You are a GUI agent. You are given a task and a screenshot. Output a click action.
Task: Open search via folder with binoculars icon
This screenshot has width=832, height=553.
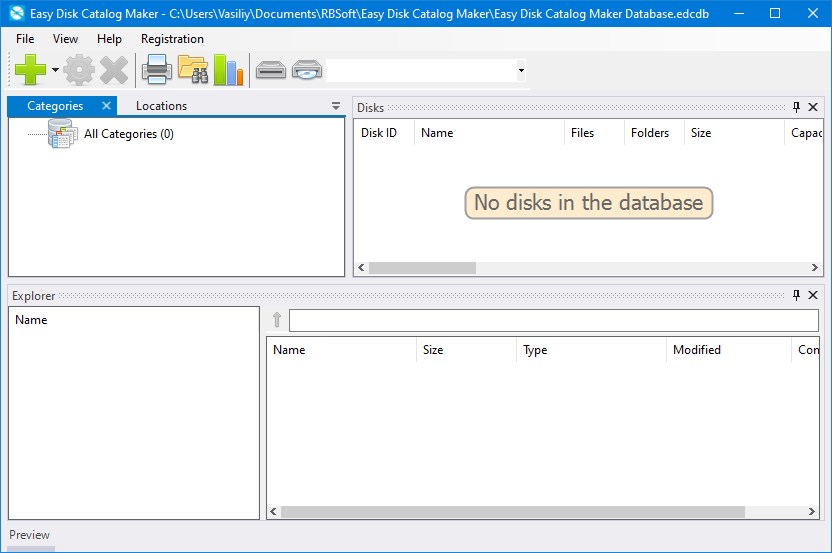coord(192,70)
